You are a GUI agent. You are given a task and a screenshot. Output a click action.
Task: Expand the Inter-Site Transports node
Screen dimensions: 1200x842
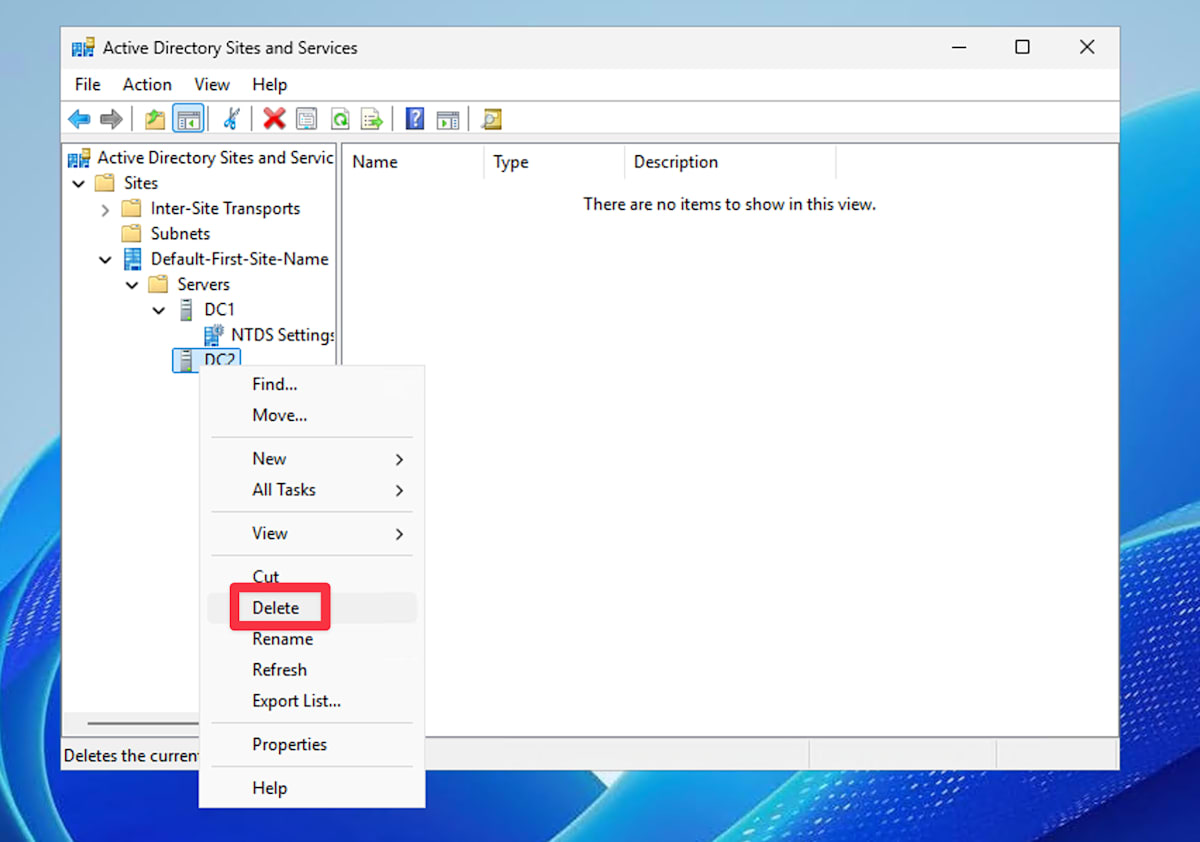105,209
